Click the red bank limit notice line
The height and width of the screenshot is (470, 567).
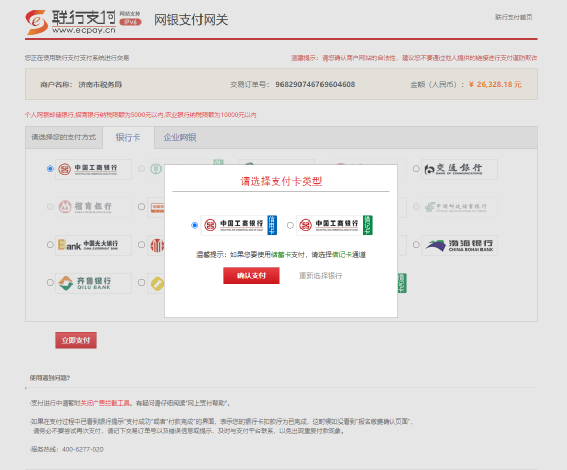click(141, 115)
